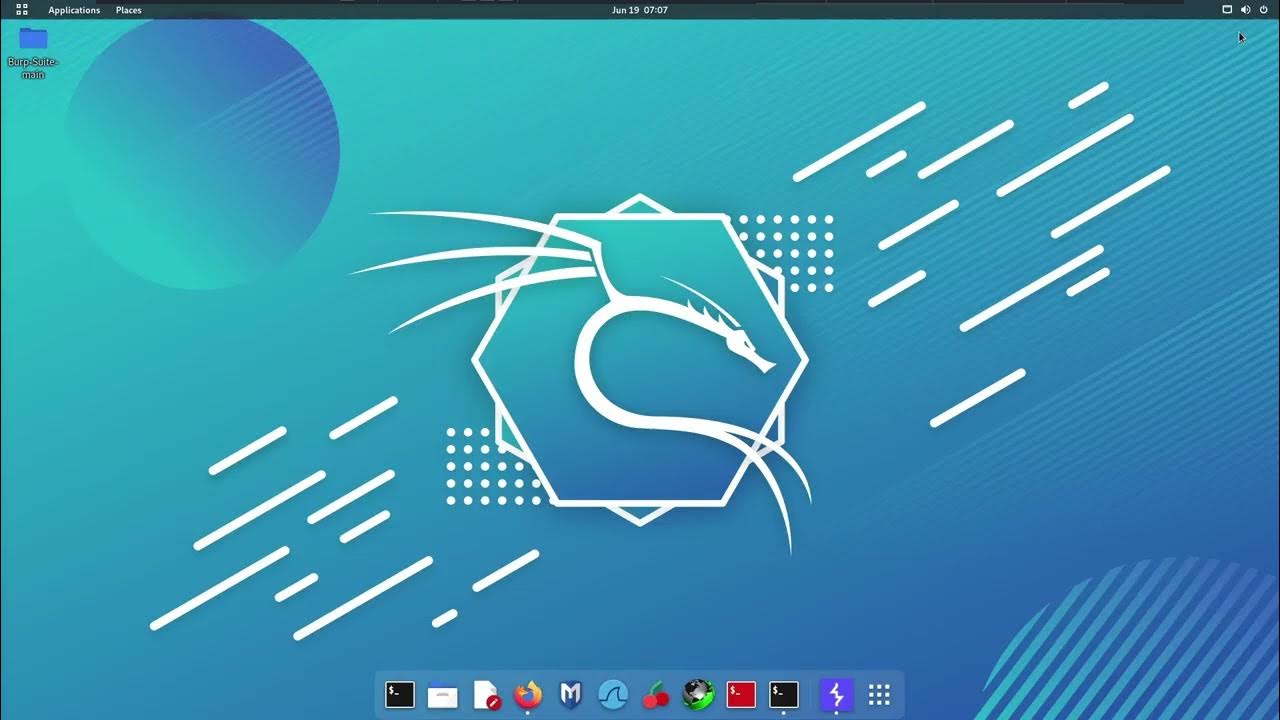The height and width of the screenshot is (720, 1280).
Task: Show all applications grid
Action: click(x=879, y=694)
